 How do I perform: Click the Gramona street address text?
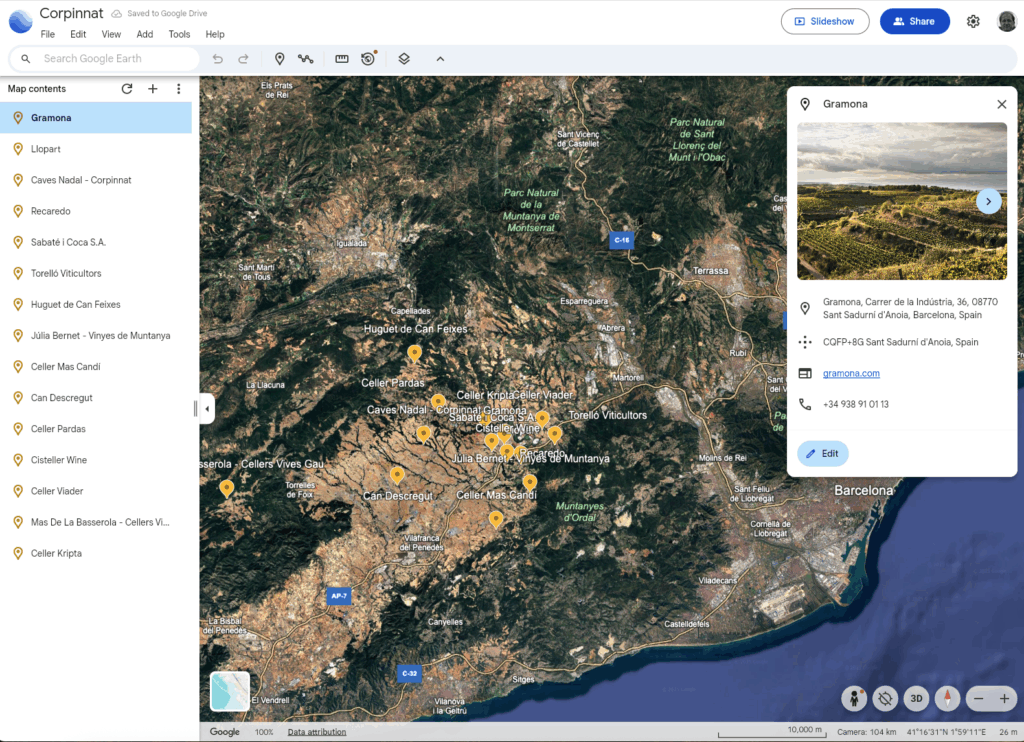click(x=910, y=308)
